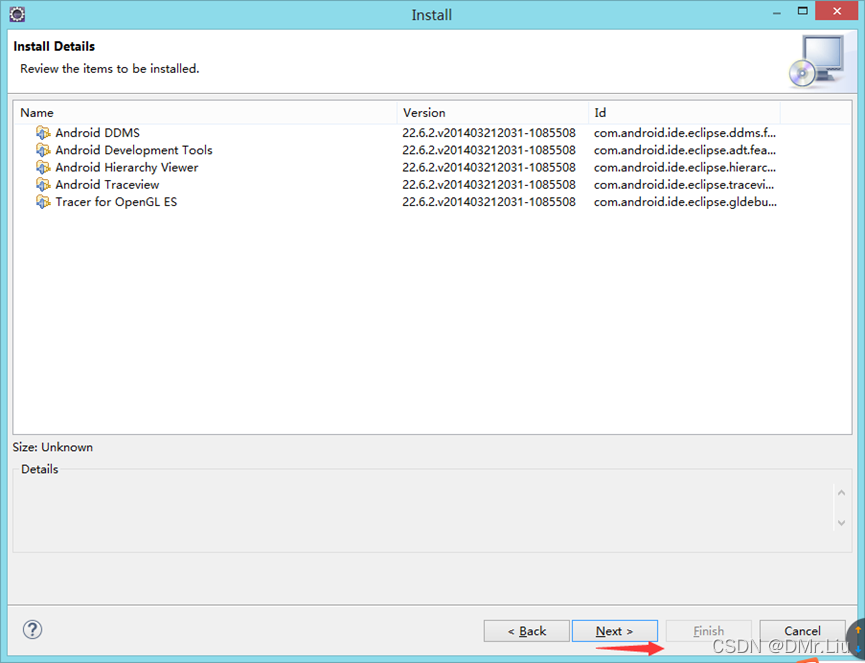
Task: Click the Details scroll down arrow
Action: pyautogui.click(x=841, y=522)
